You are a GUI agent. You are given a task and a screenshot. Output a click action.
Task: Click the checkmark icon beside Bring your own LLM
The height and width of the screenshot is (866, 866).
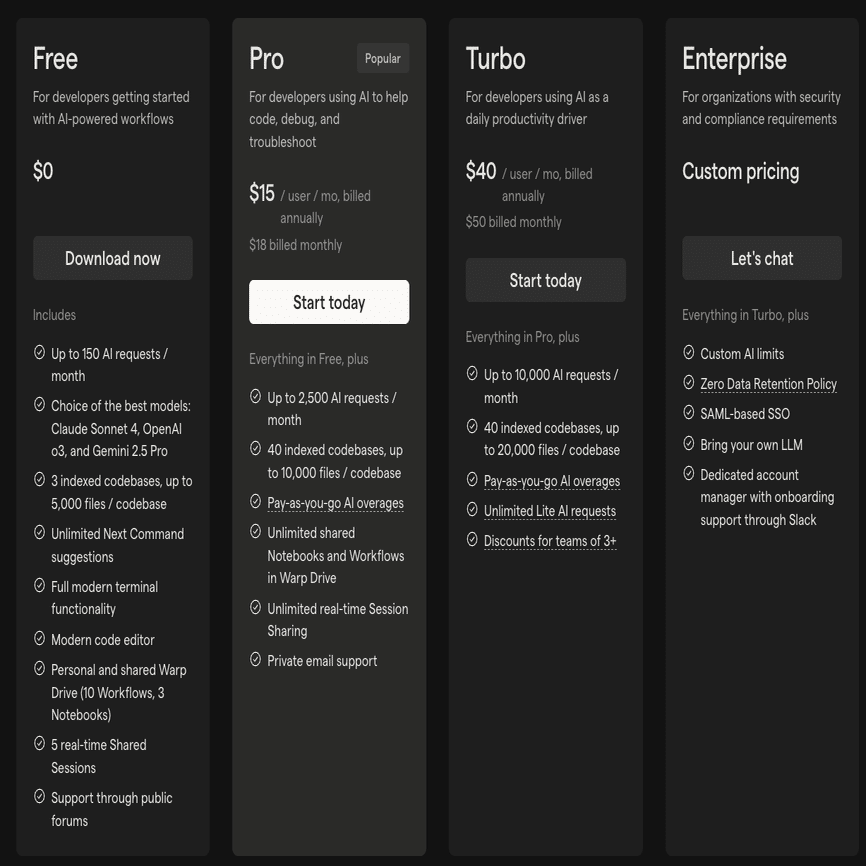(x=689, y=444)
